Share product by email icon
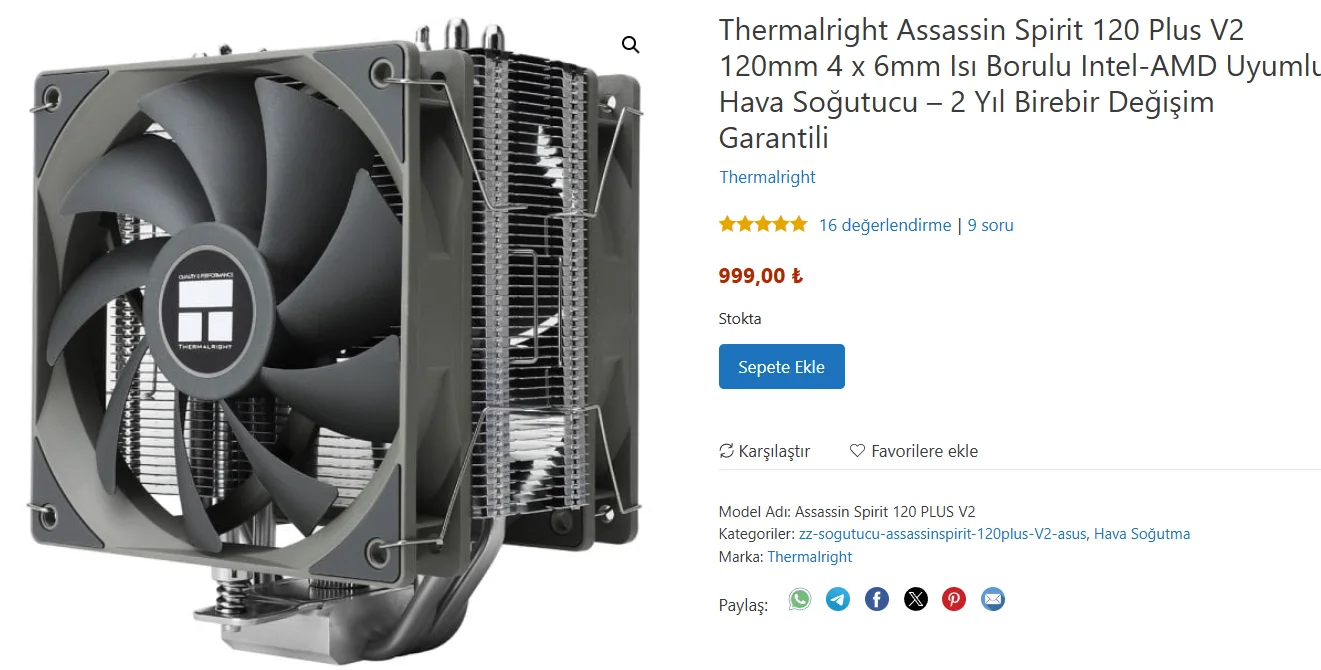This screenshot has height=670, width=1321. 993,599
